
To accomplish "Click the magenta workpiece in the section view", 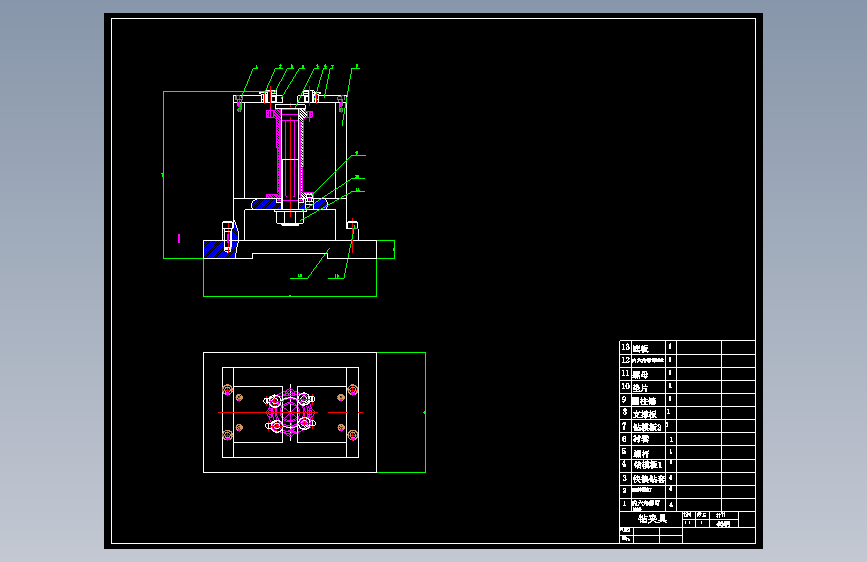I will pos(290,153).
